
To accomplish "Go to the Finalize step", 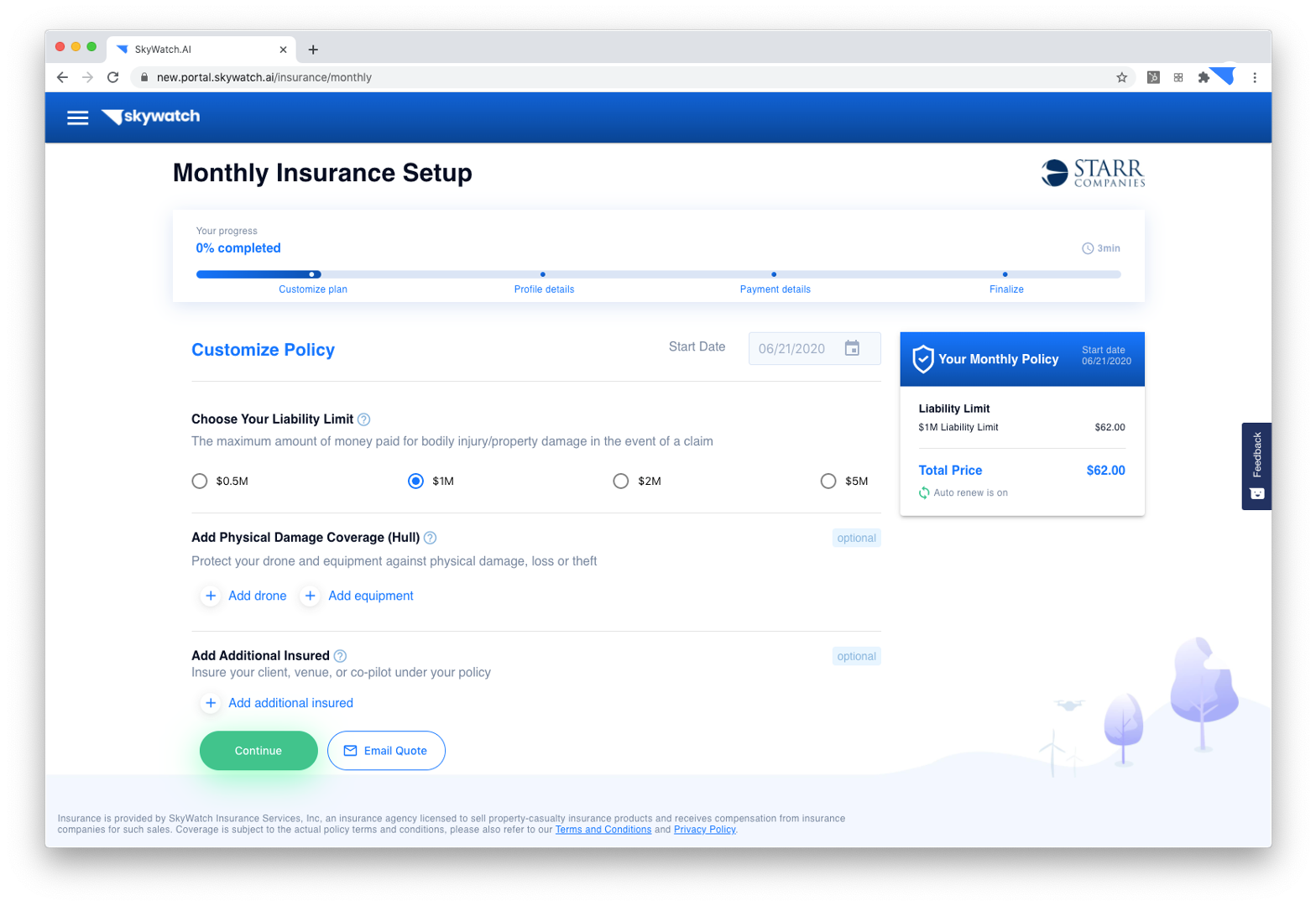I will [1006, 289].
